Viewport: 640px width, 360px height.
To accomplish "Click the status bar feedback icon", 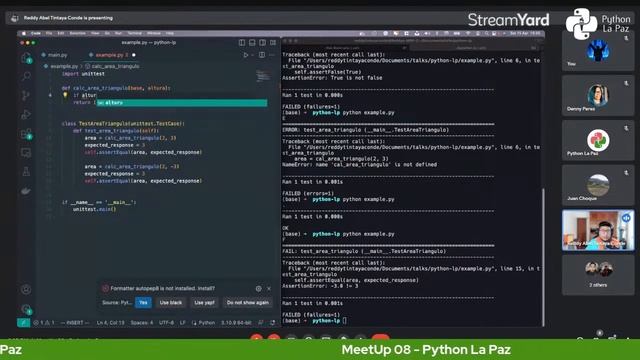I will (261, 323).
